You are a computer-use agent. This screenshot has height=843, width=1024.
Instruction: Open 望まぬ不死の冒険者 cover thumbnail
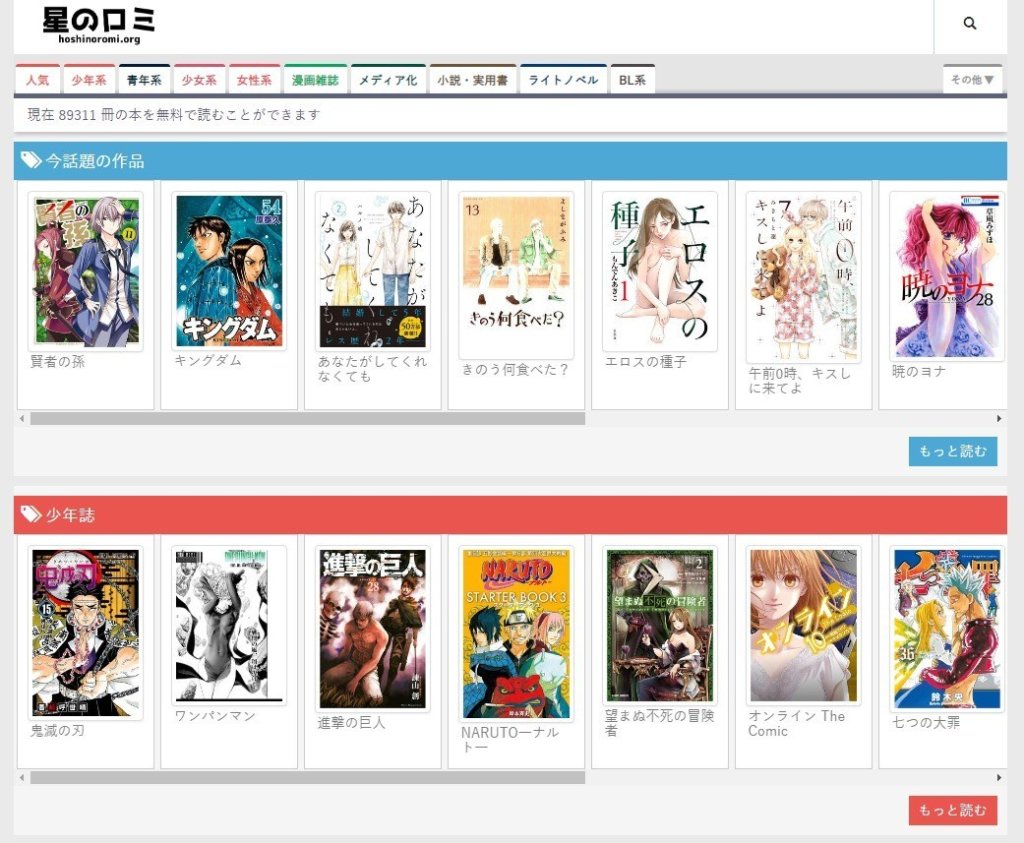pyautogui.click(x=660, y=626)
